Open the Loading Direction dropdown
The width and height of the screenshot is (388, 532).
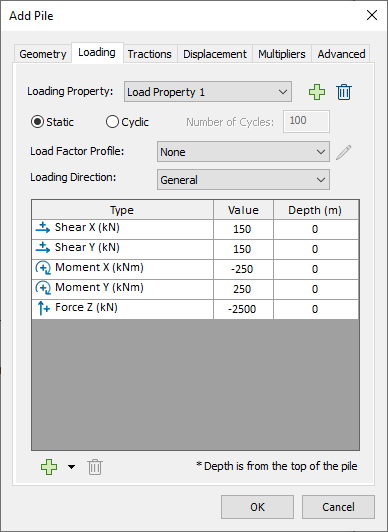(243, 179)
